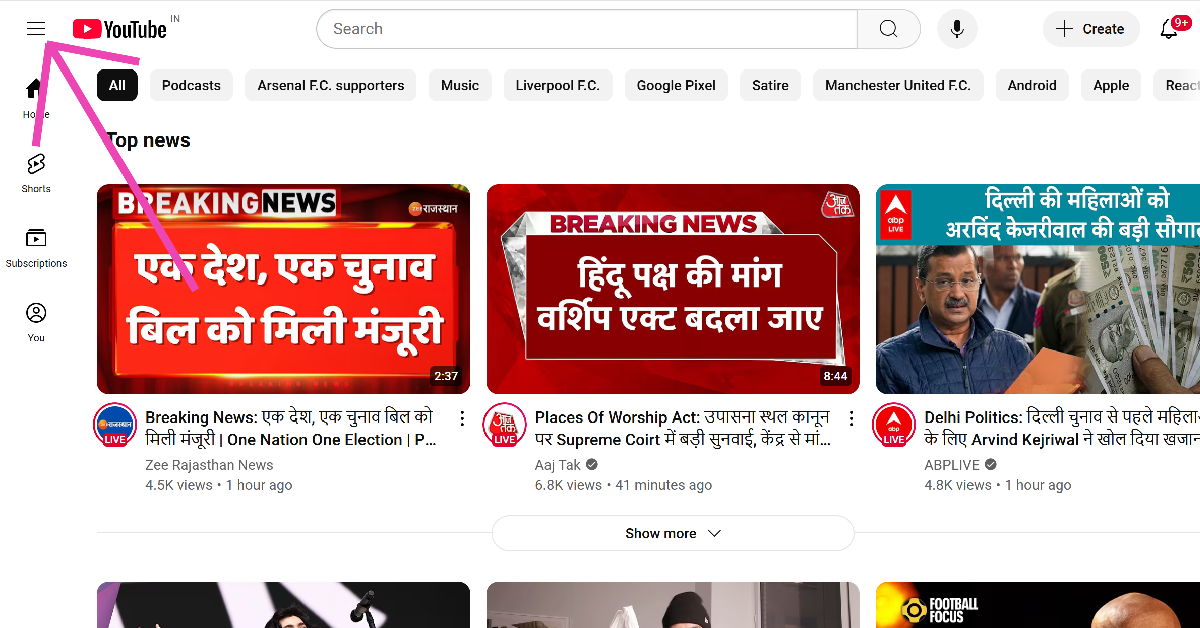Viewport: 1200px width, 628px height.
Task: Open Delhi Politics Kejriwal video thumbnail
Action: [1038, 289]
